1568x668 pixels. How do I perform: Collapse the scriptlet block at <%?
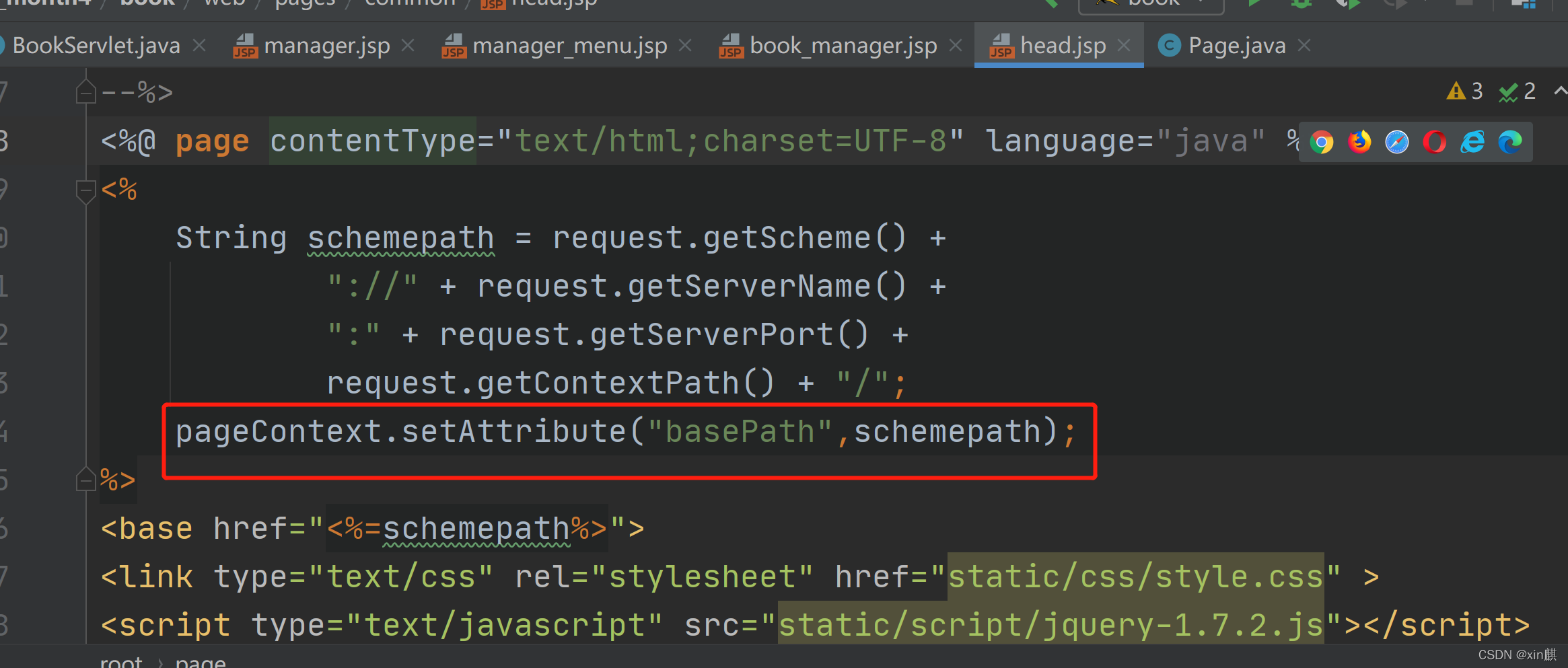coord(85,191)
